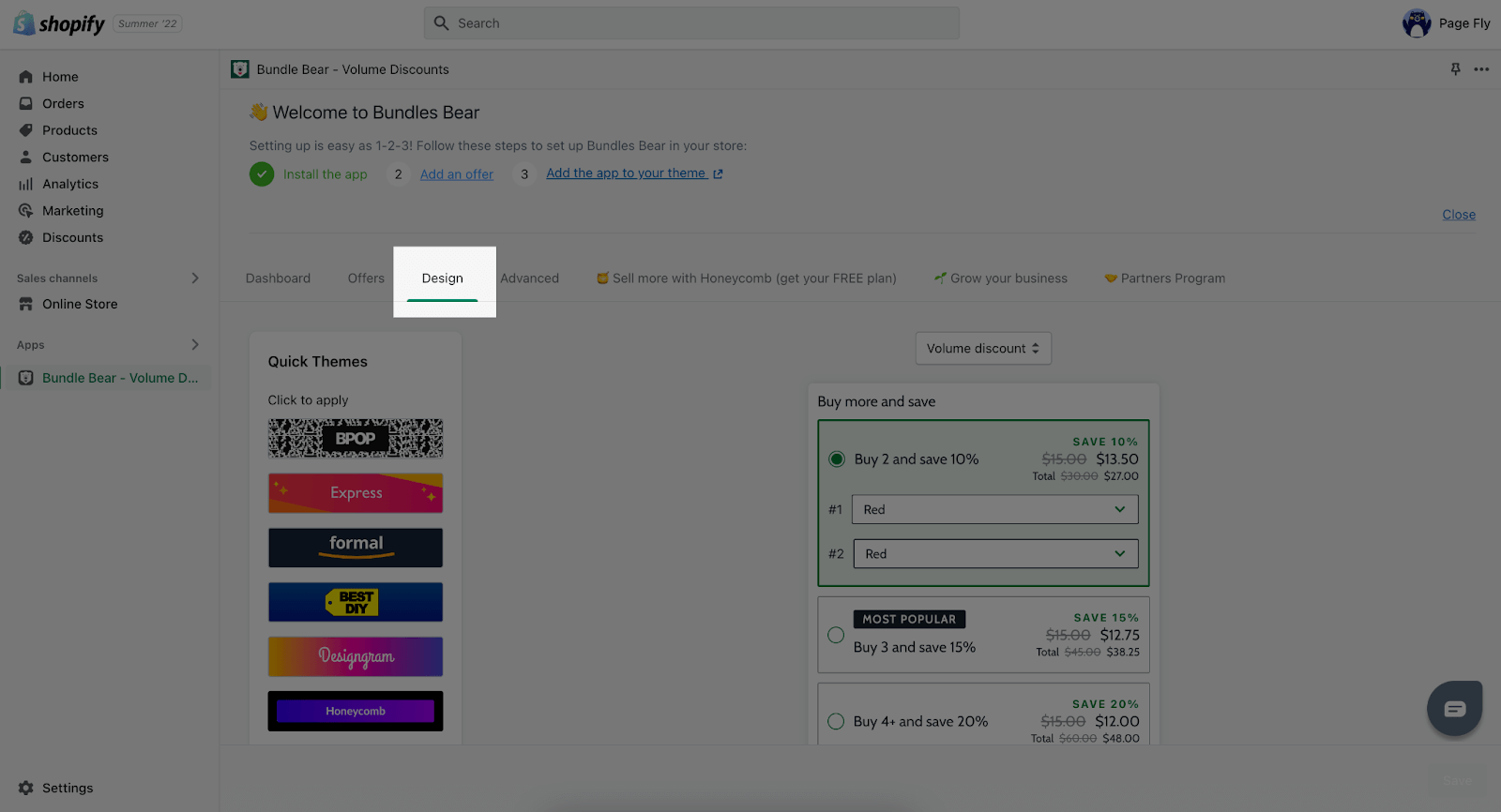Image resolution: width=1501 pixels, height=812 pixels.
Task: Click the 'Buy more and save' heading
Action: coord(876,401)
